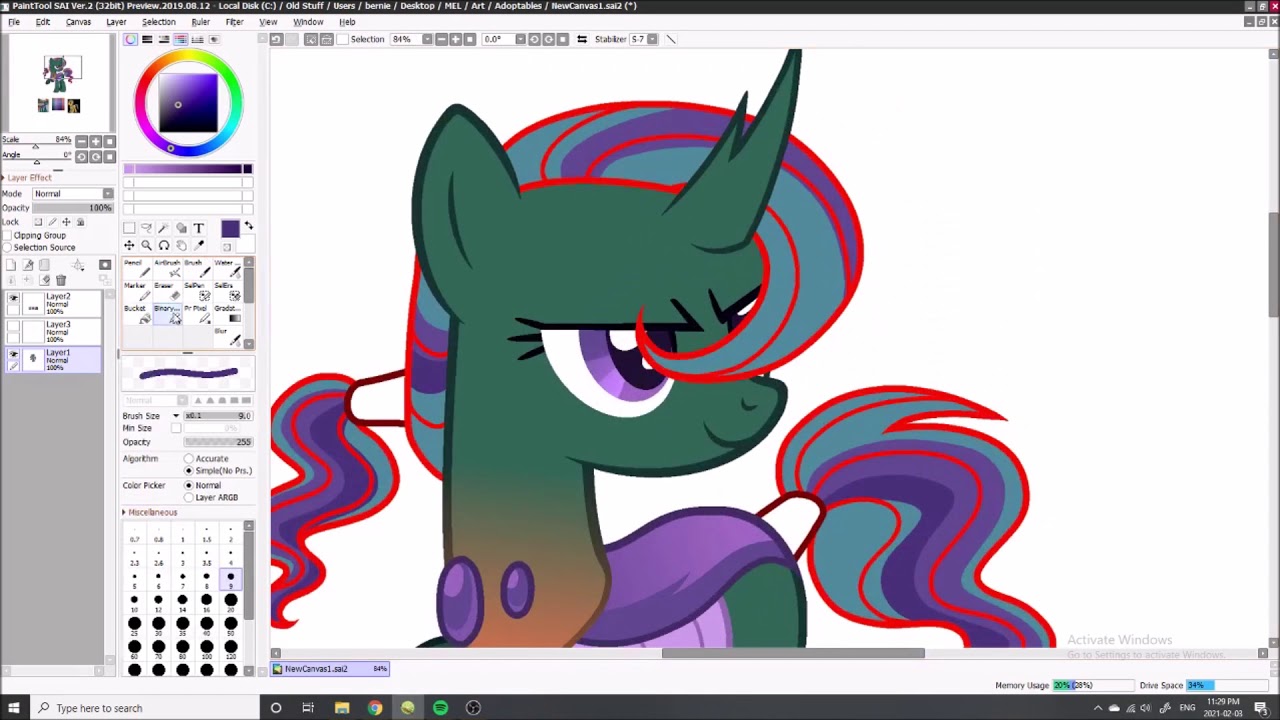Open the Window menu

coord(308,22)
